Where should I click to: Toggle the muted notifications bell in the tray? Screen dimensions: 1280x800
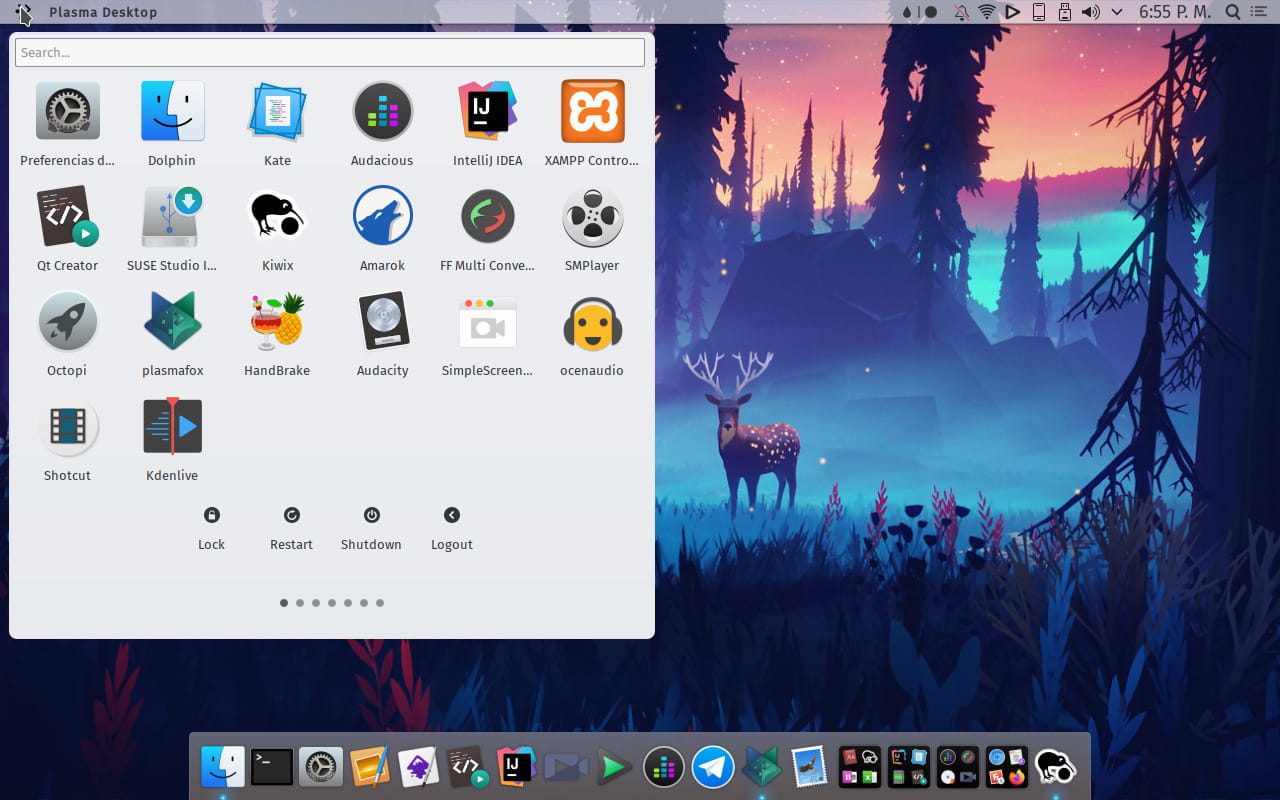pyautogui.click(x=961, y=12)
